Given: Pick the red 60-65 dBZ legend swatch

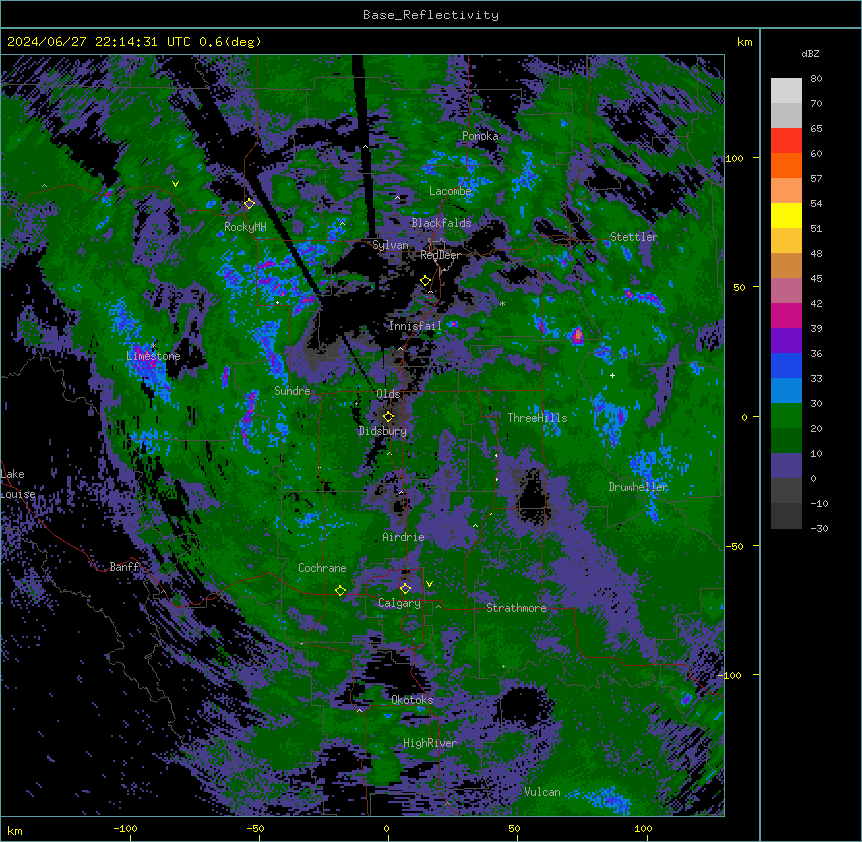Looking at the screenshot, I should click(x=786, y=141).
